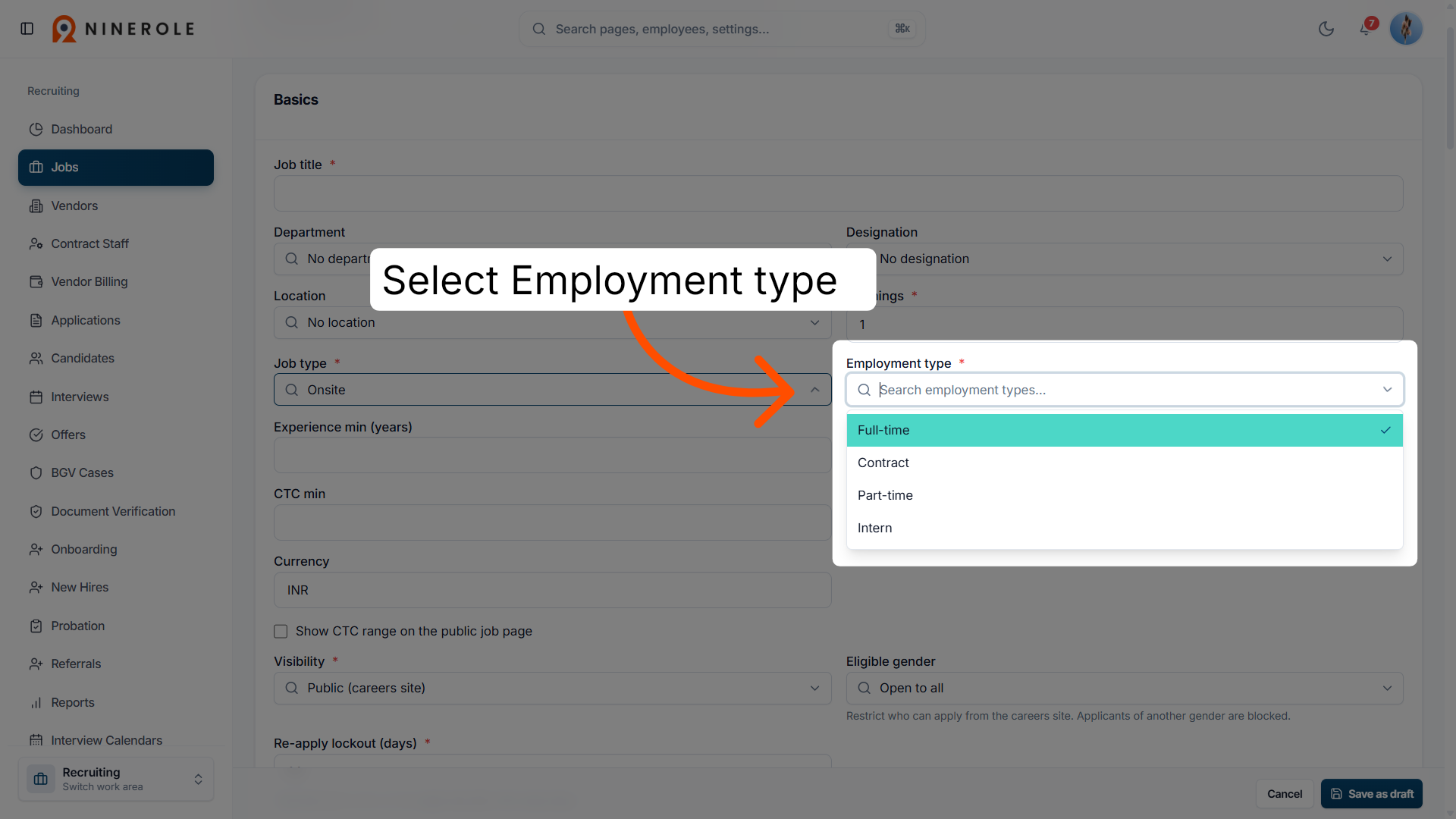
Task: Click the search magnifier in top bar
Action: tap(539, 29)
